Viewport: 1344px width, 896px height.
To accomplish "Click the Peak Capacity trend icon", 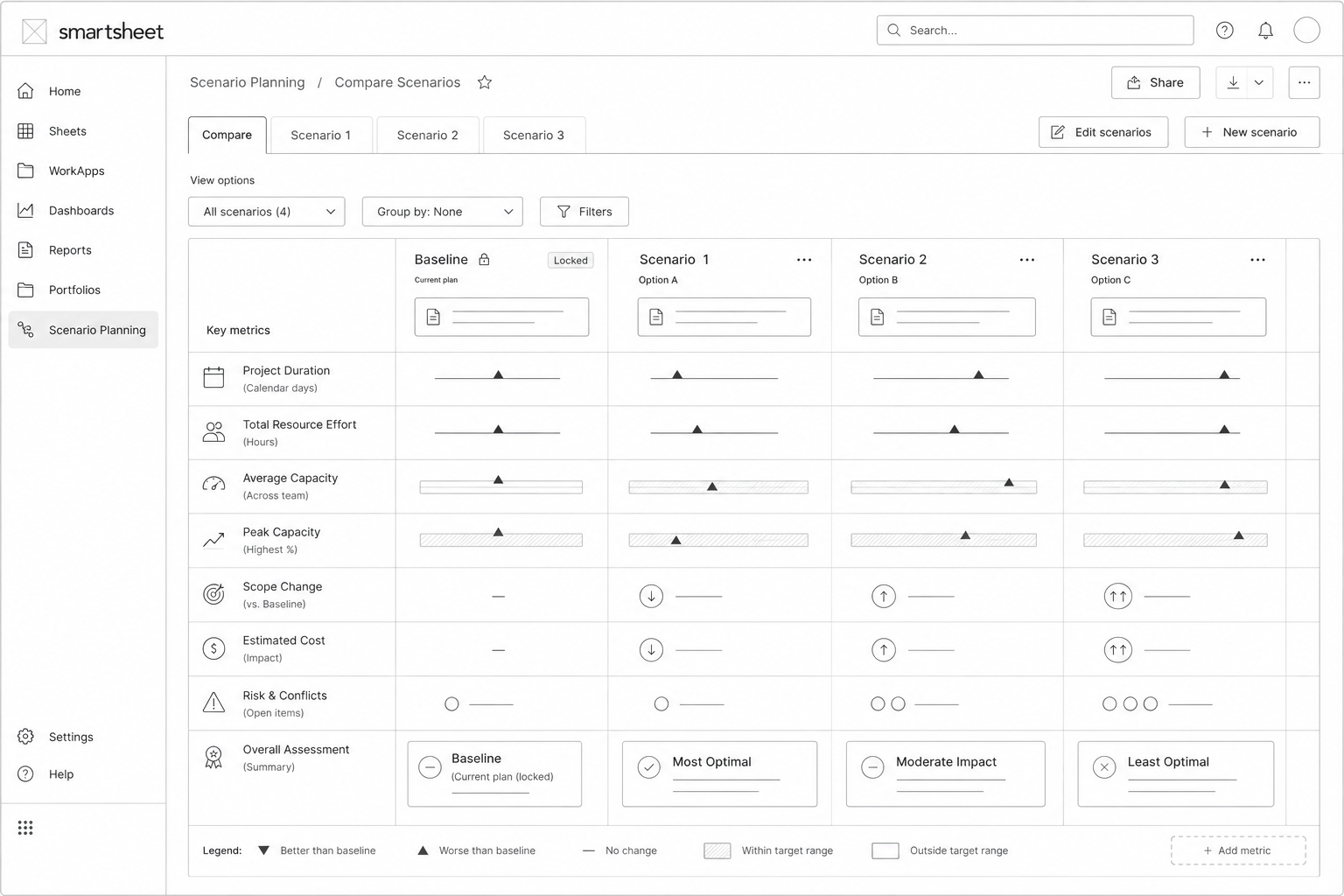I will pos(214,540).
